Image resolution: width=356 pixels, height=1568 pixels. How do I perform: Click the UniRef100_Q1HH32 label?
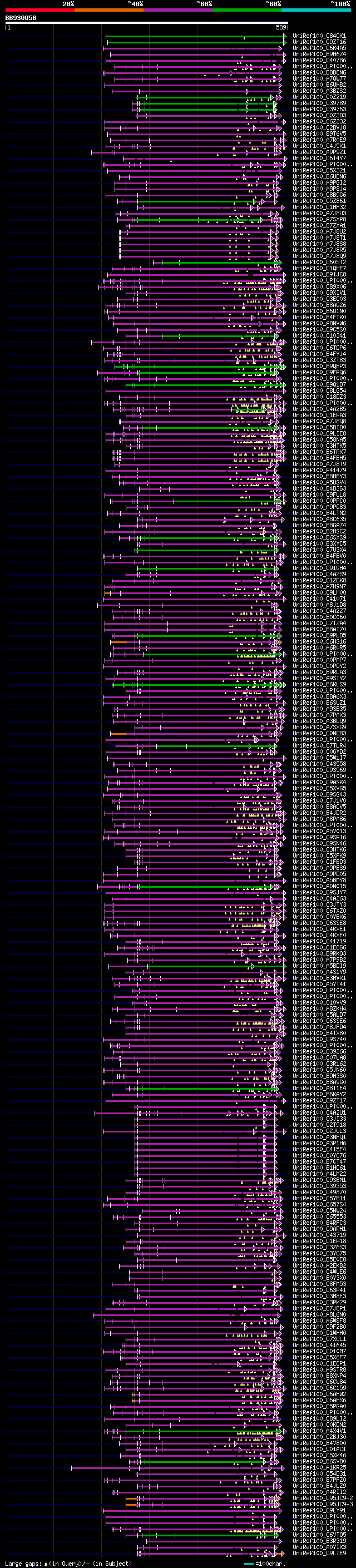(x=319, y=207)
